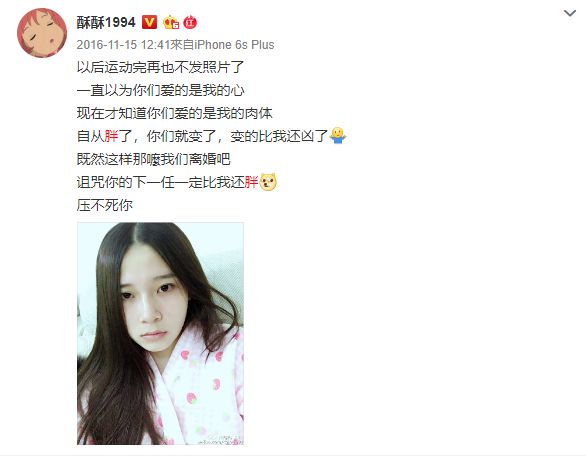Click the line 现在才知道你们爱的是我的肉体
The width and height of the screenshot is (586, 462).
coord(175,113)
